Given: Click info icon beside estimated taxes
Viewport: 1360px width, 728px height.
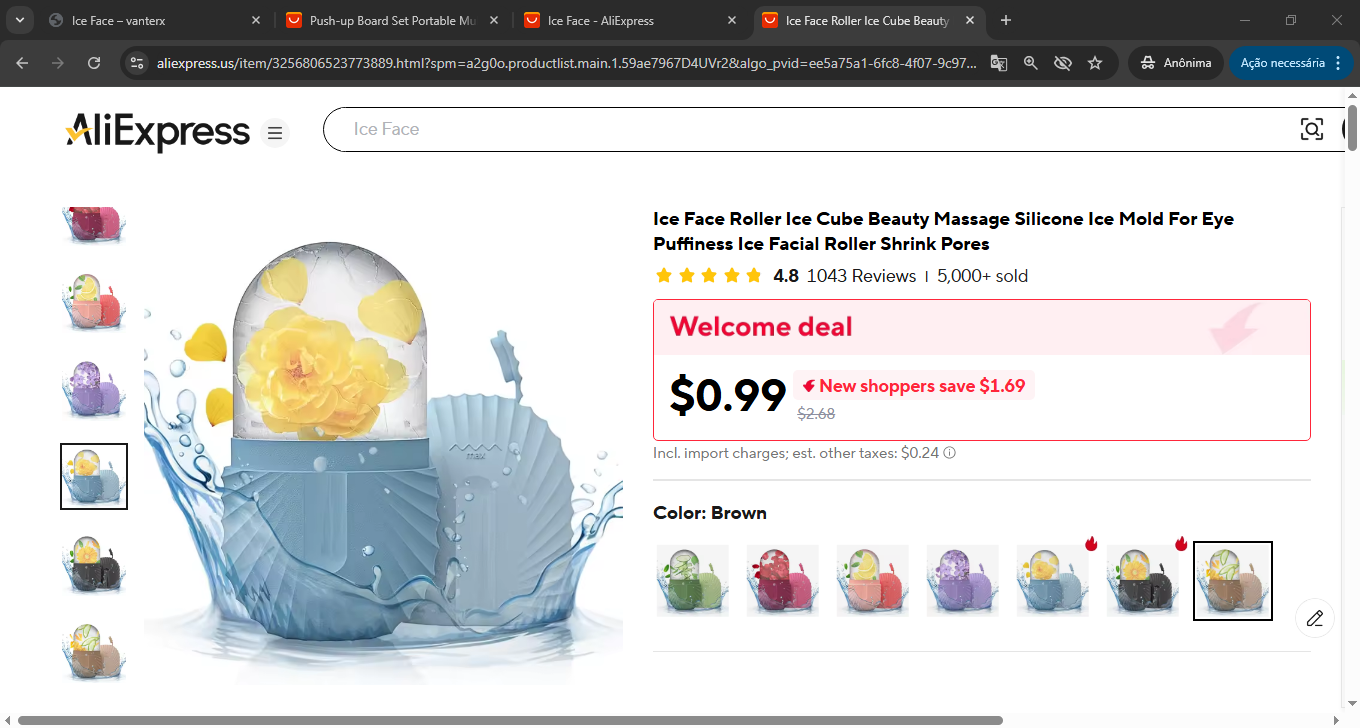Looking at the screenshot, I should (949, 453).
